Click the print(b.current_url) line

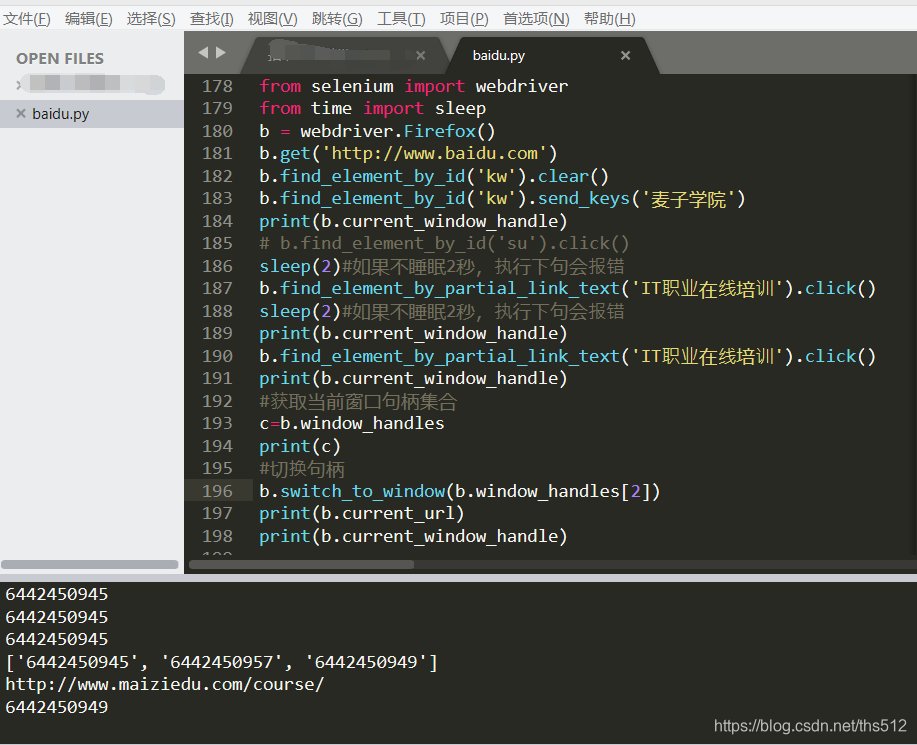click(x=361, y=513)
